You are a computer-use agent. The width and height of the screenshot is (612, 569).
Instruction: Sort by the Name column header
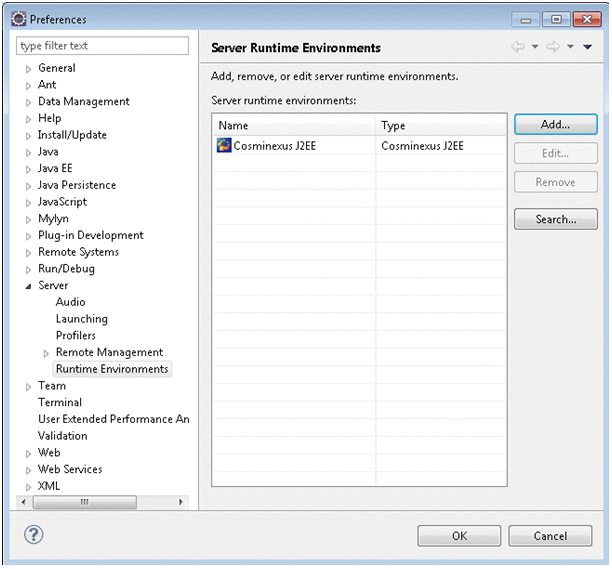click(x=294, y=125)
